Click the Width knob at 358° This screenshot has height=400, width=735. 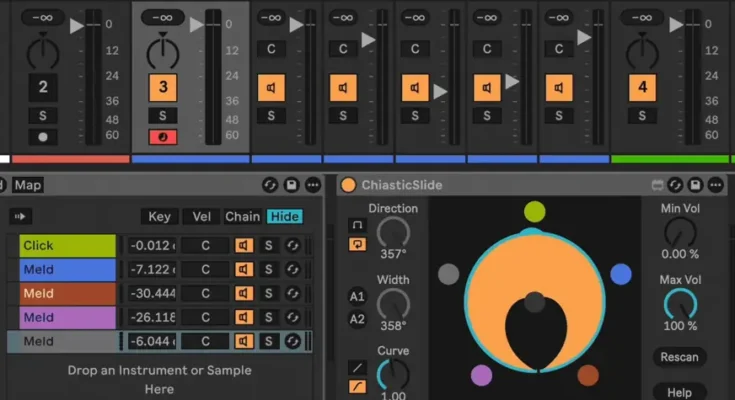(393, 304)
